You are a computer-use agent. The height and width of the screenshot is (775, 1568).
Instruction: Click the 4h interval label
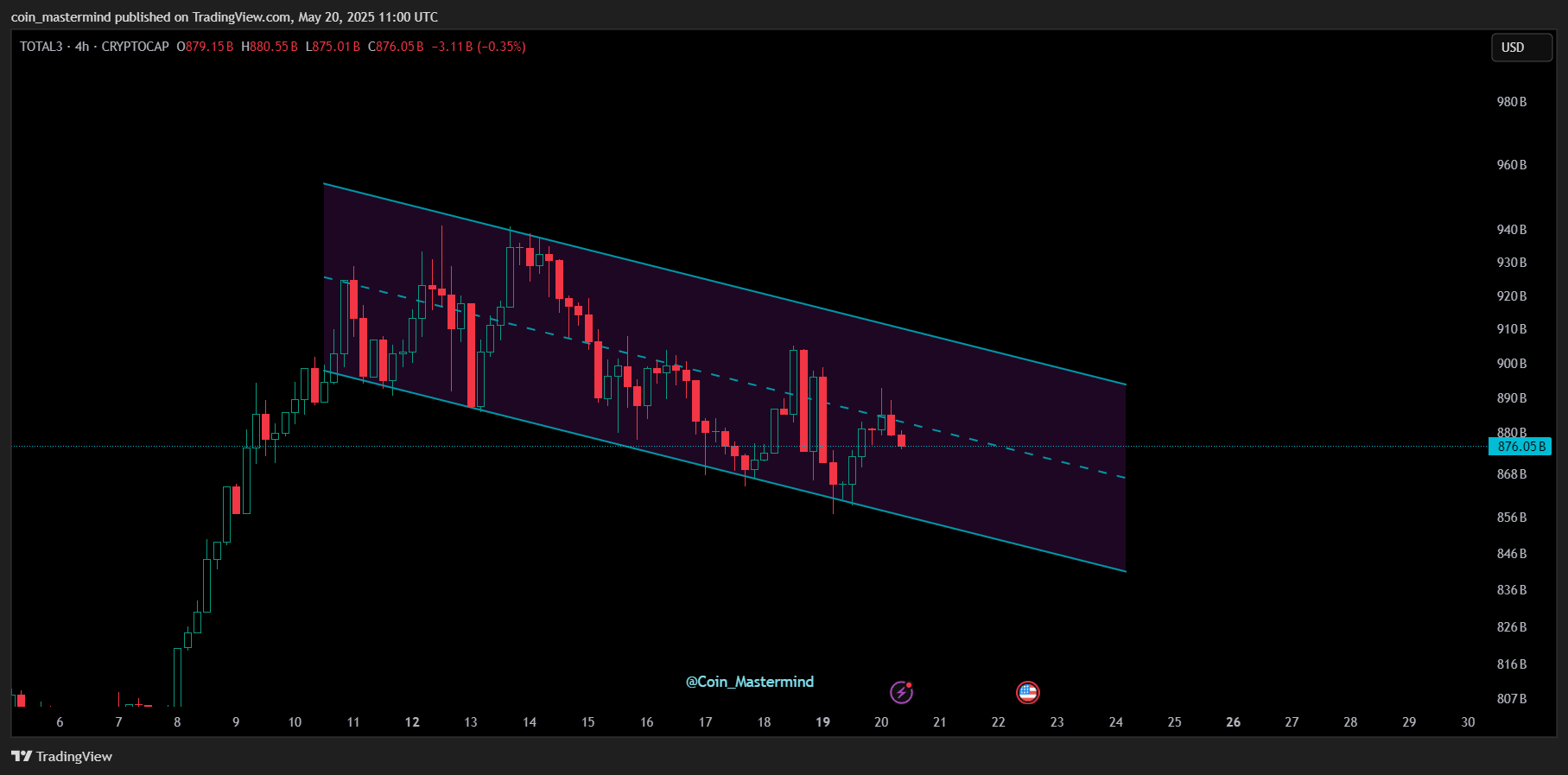(x=82, y=47)
